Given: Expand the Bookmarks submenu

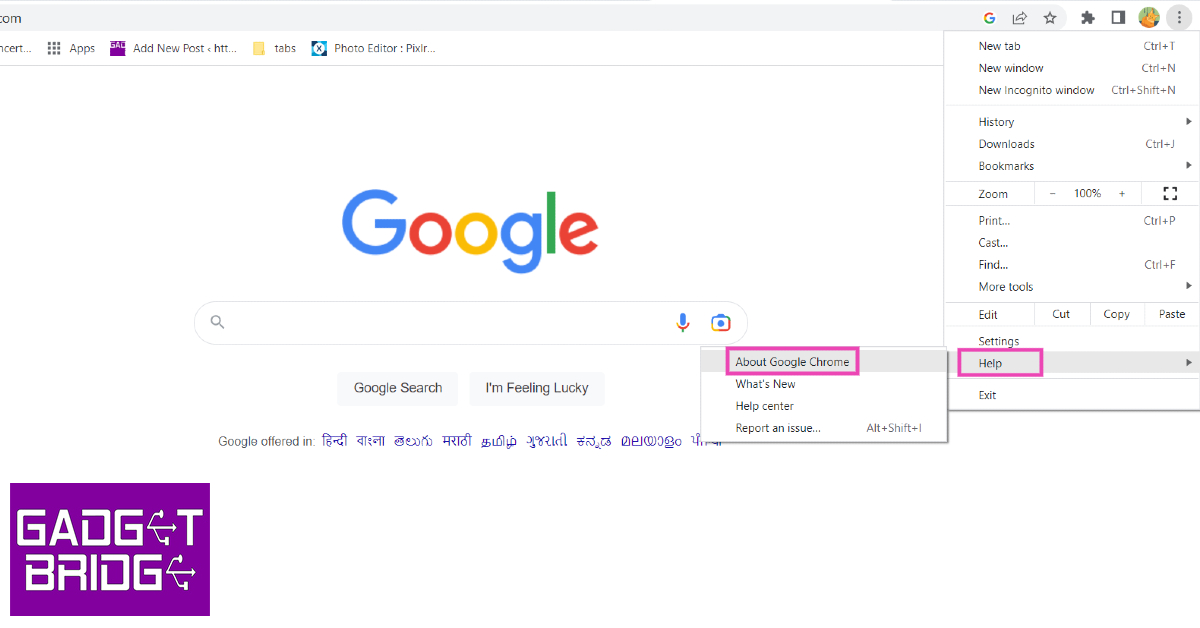Looking at the screenshot, I should (x=1072, y=166).
